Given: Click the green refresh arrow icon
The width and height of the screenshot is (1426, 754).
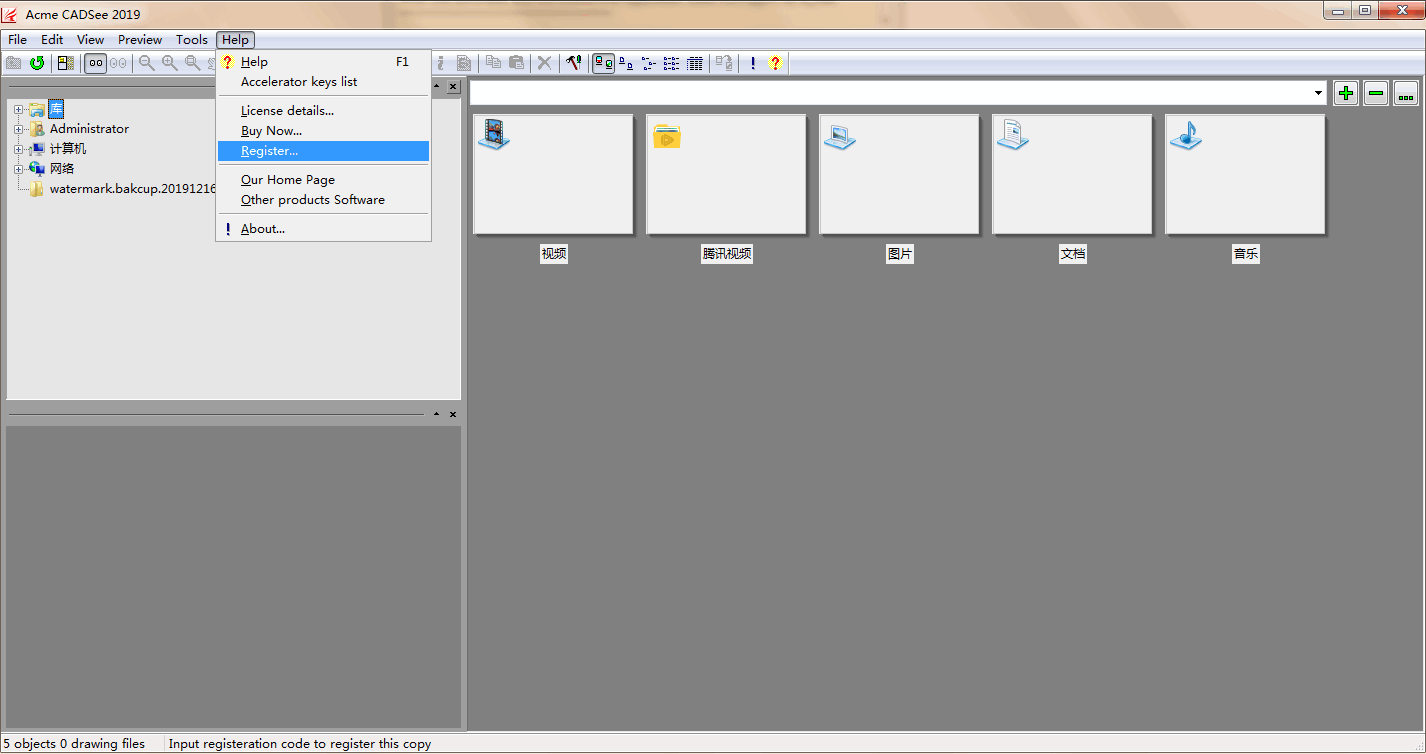Looking at the screenshot, I should pyautogui.click(x=37, y=63).
